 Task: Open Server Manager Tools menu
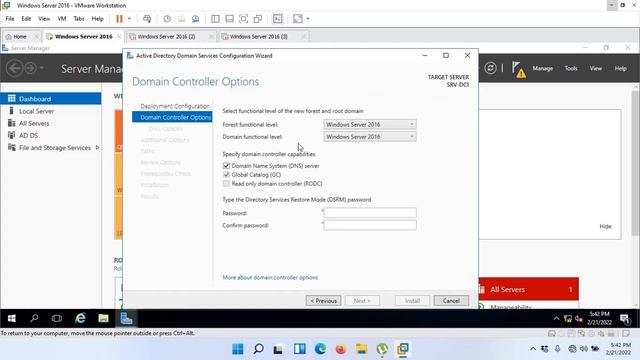click(571, 69)
